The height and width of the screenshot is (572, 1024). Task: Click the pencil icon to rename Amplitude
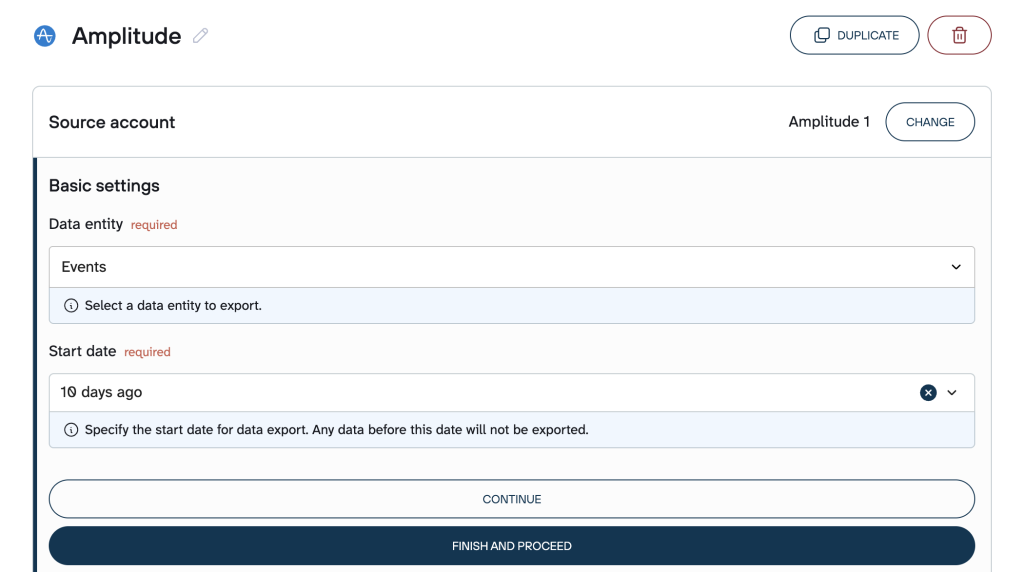[201, 36]
